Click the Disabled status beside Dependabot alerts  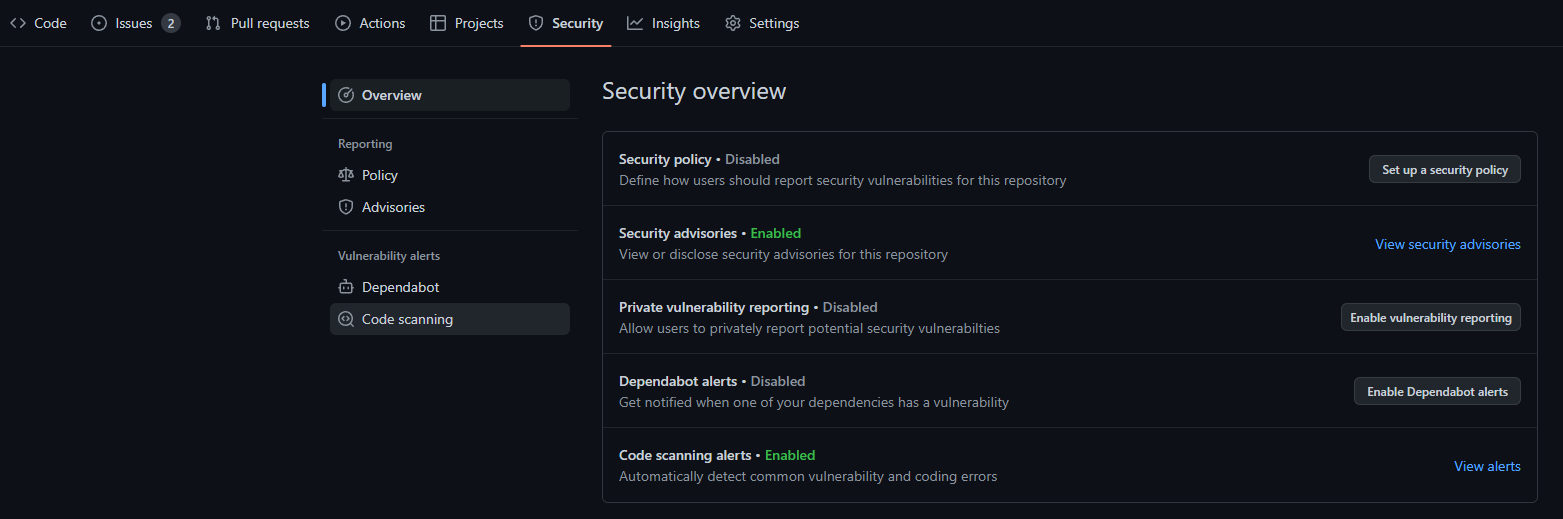click(x=778, y=381)
